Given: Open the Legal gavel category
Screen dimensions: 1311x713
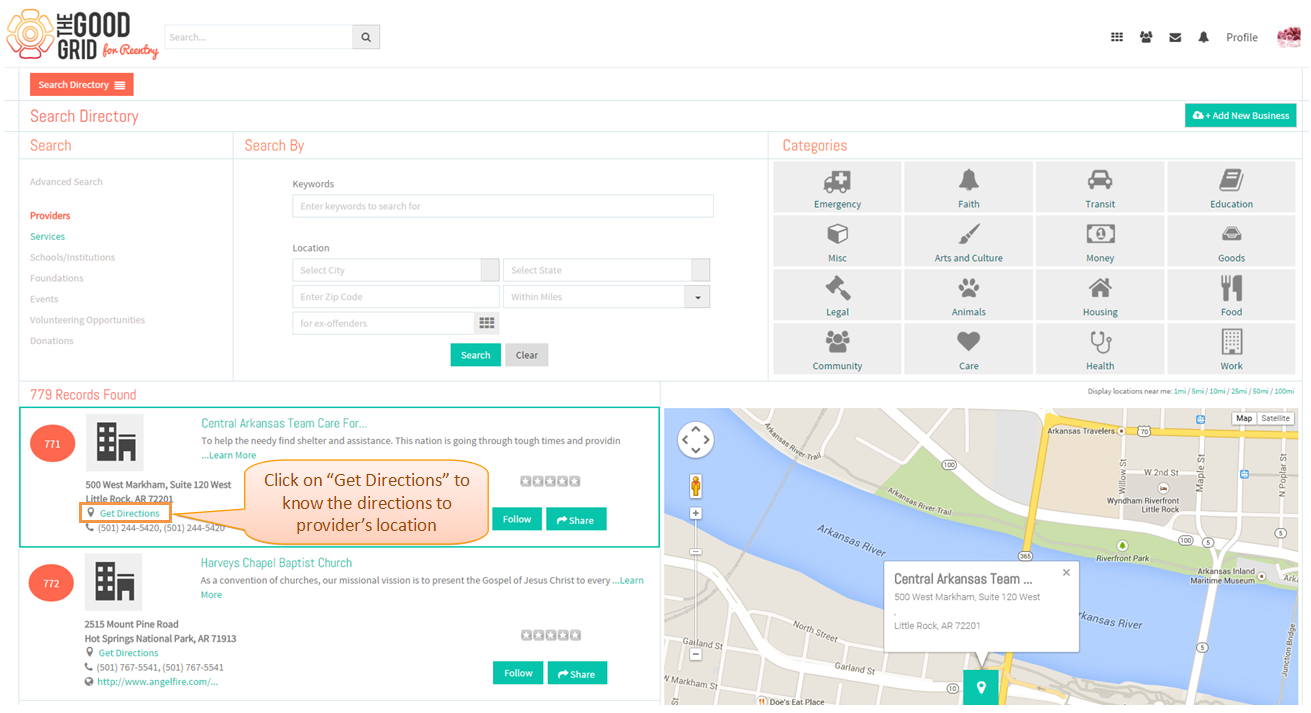Looking at the screenshot, I should click(837, 295).
